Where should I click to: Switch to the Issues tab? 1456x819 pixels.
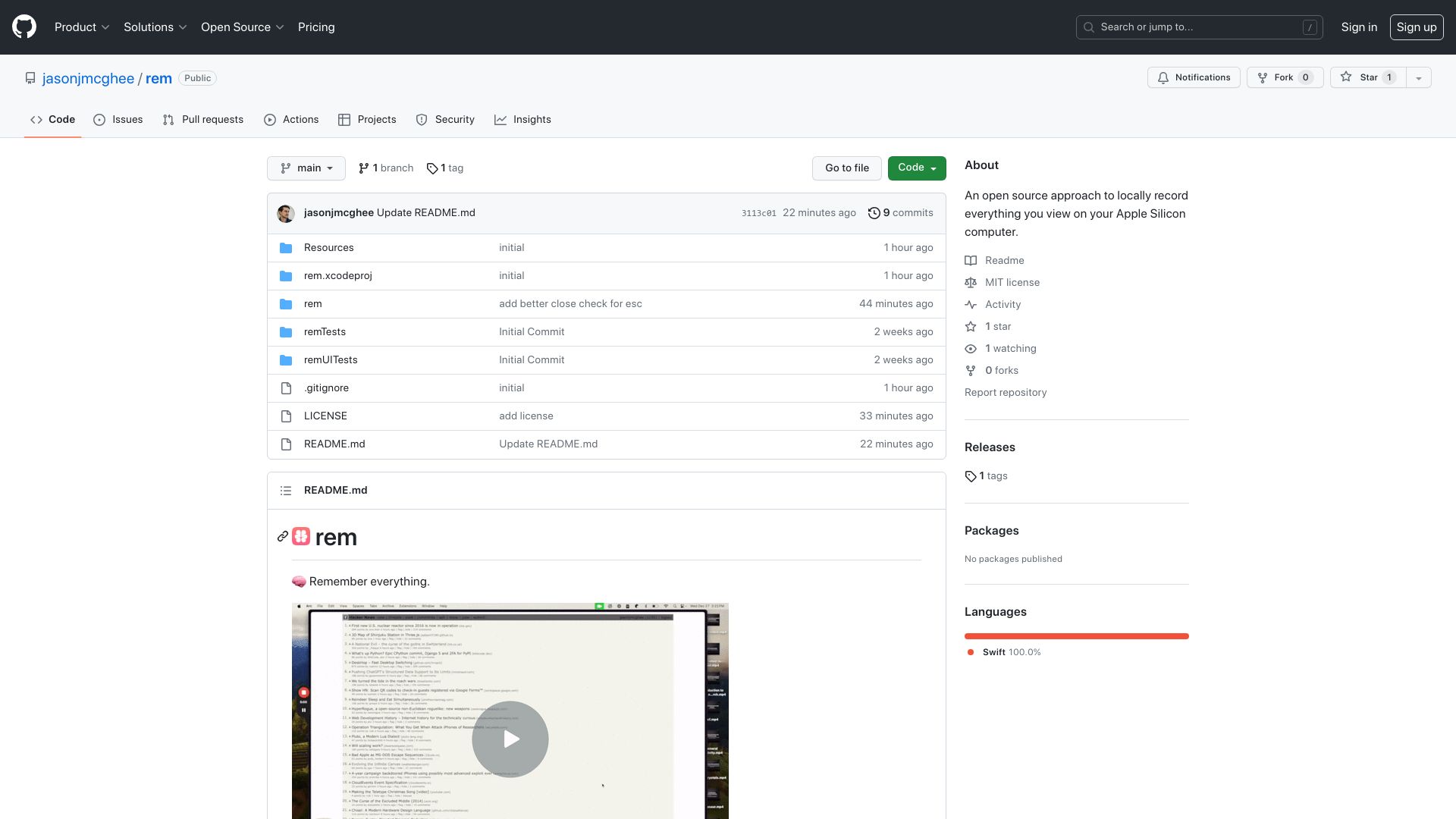click(118, 120)
